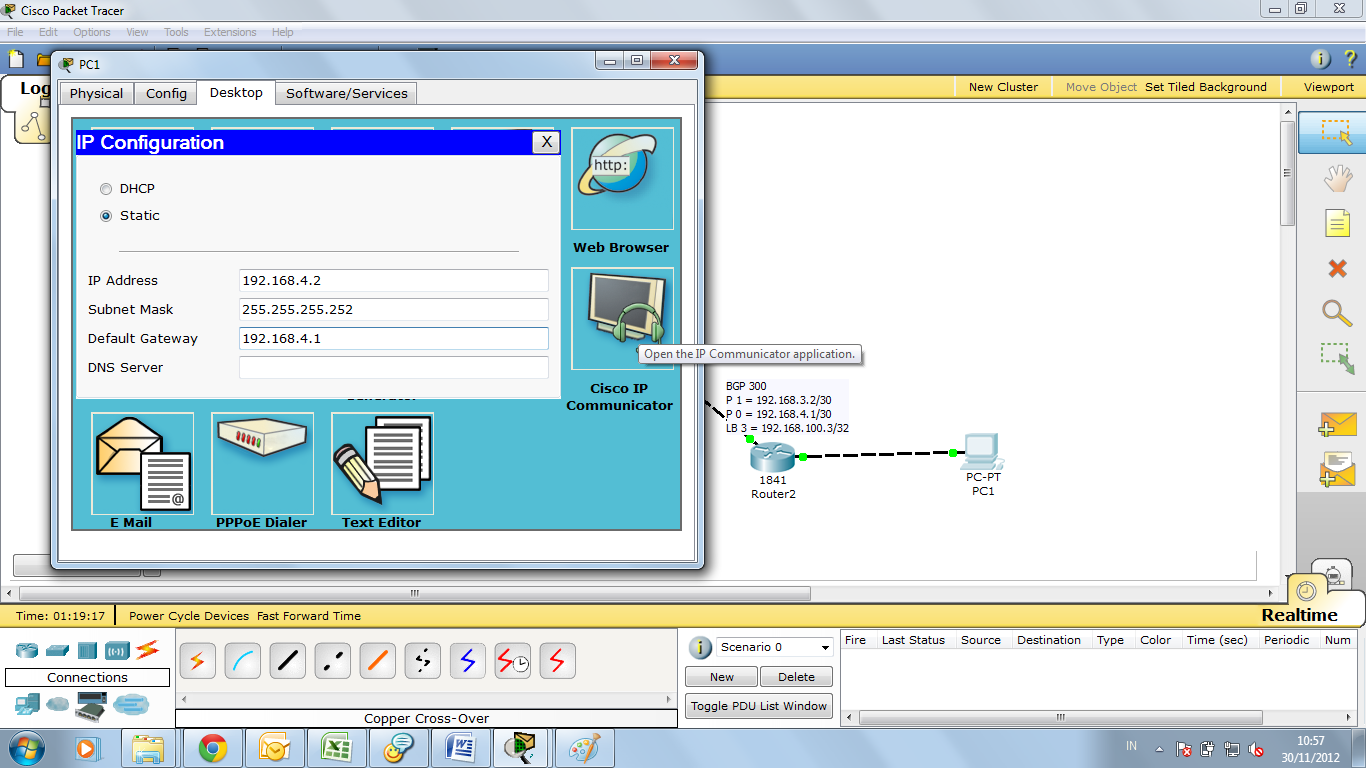Click the Windows Start button
The image size is (1366, 768).
[x=27, y=748]
